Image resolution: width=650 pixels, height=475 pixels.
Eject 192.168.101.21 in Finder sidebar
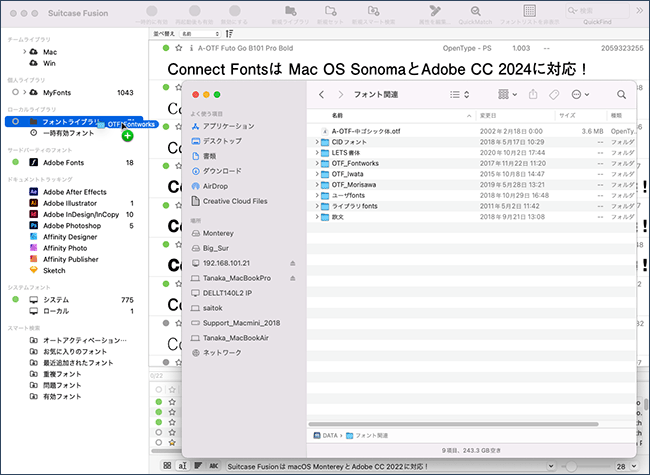[292, 263]
